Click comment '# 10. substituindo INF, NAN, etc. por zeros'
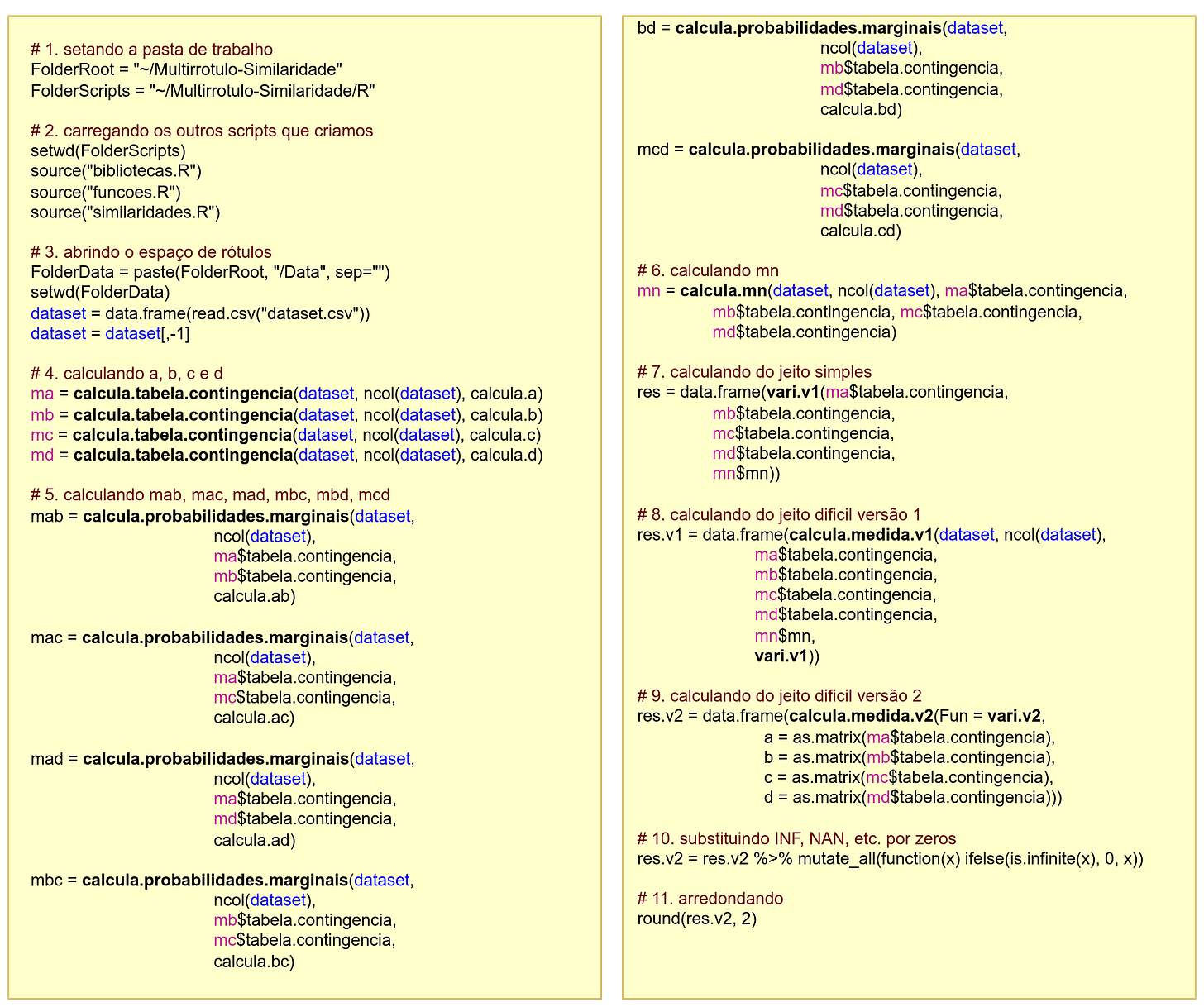The width and height of the screenshot is (1204, 1007). pos(796,838)
